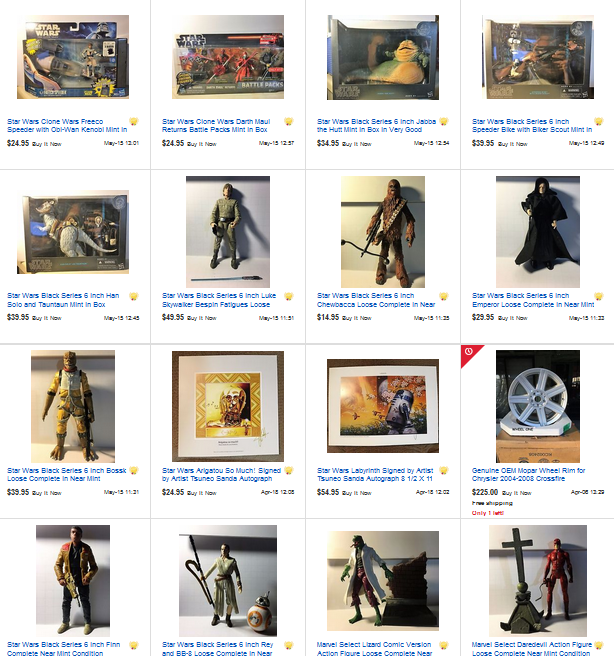Click the Rey and BB-8 figure thumbnail
This screenshot has height=656, width=614.
tap(228, 581)
